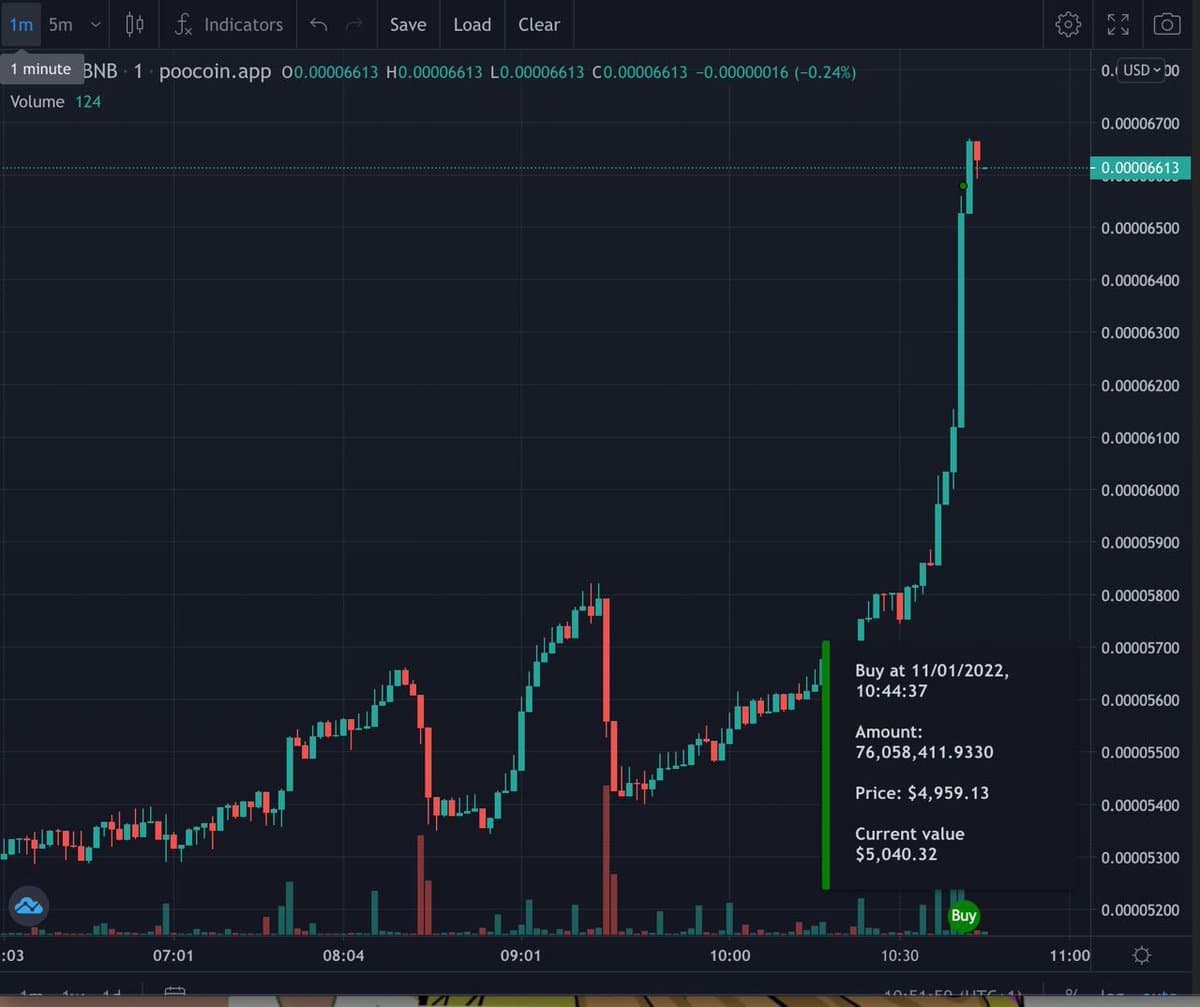Click the 0.00006000 price axis label

click(1140, 490)
